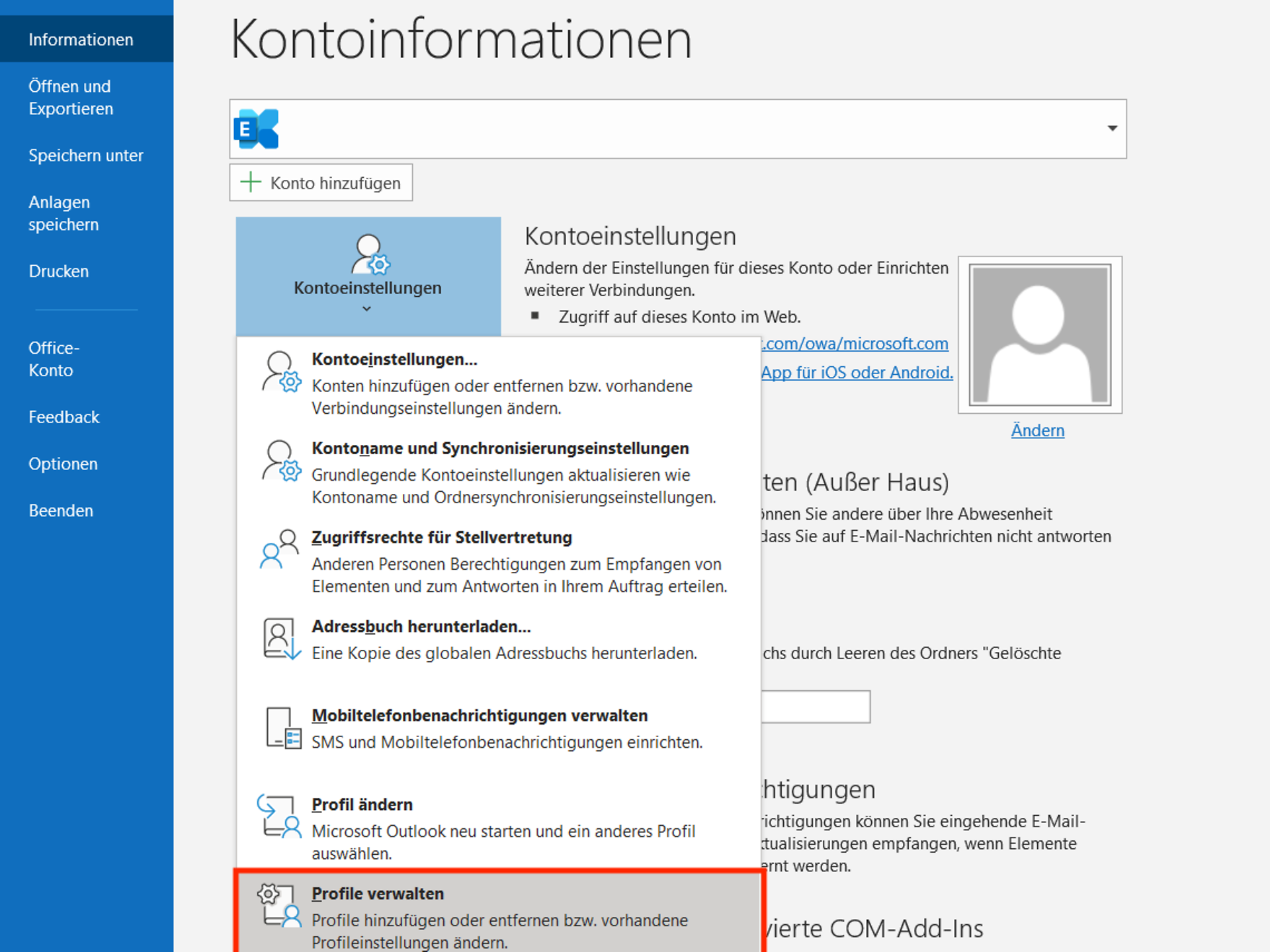Click the Ändern link below the photo
The width and height of the screenshot is (1270, 952).
[1037, 430]
